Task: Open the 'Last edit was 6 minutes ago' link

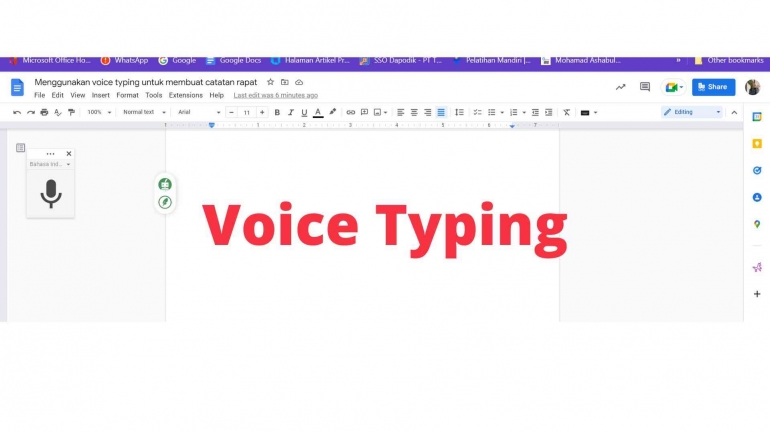Action: pyautogui.click(x=275, y=95)
